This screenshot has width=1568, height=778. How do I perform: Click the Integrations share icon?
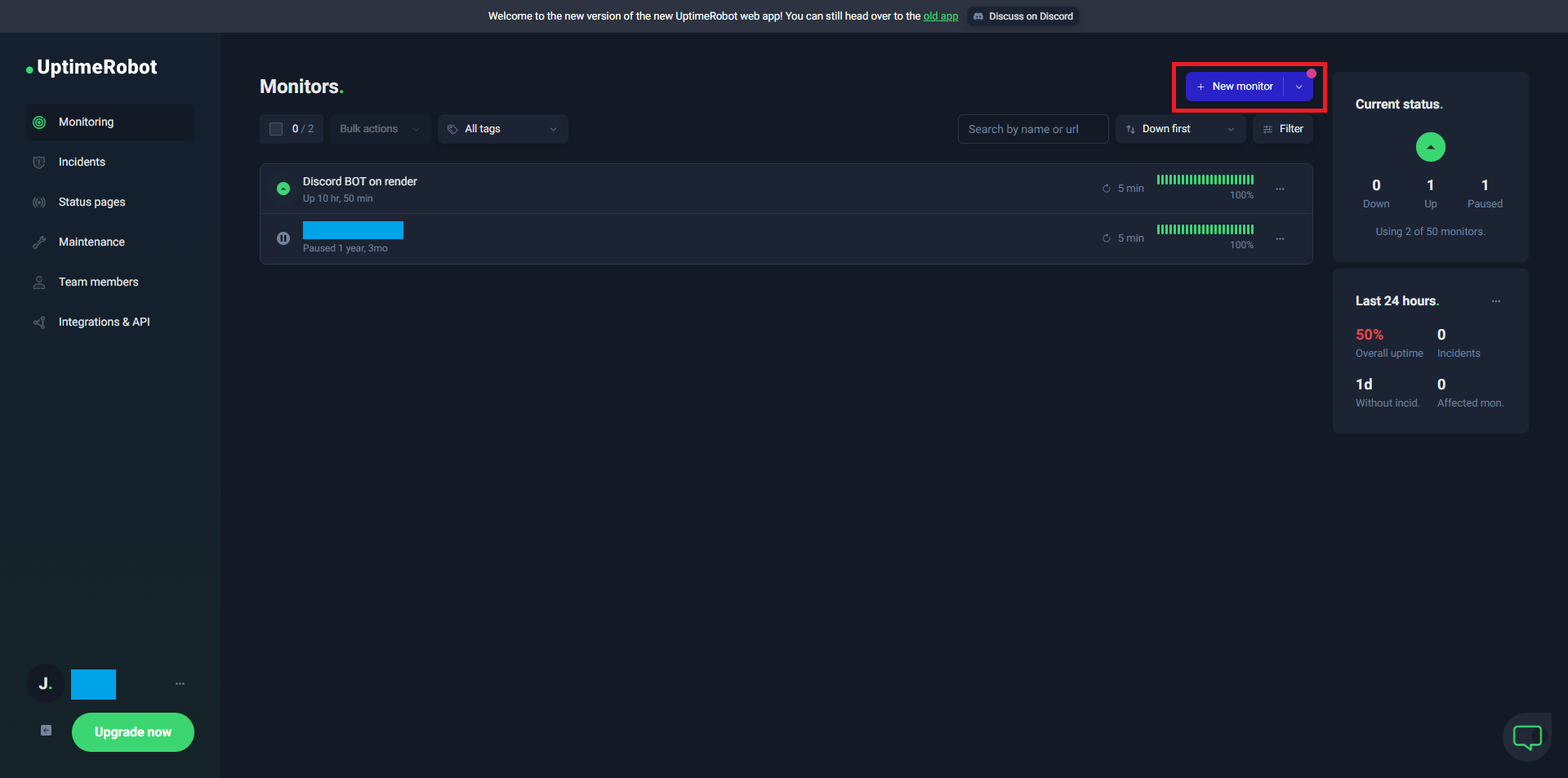tap(39, 322)
